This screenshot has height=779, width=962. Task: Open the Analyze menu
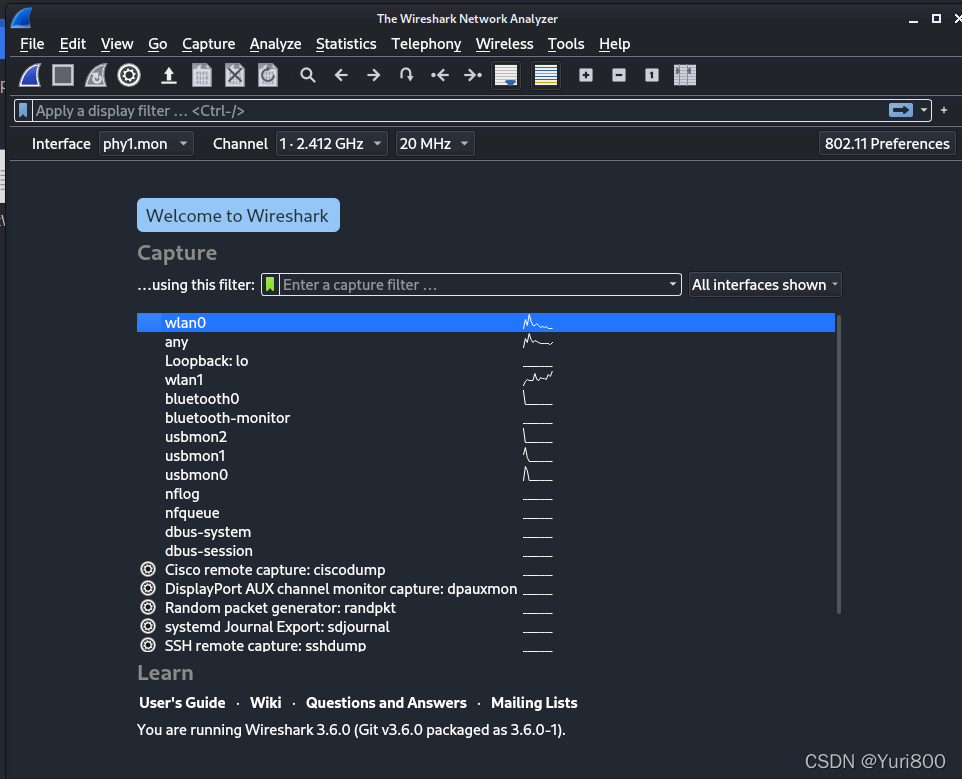[275, 44]
